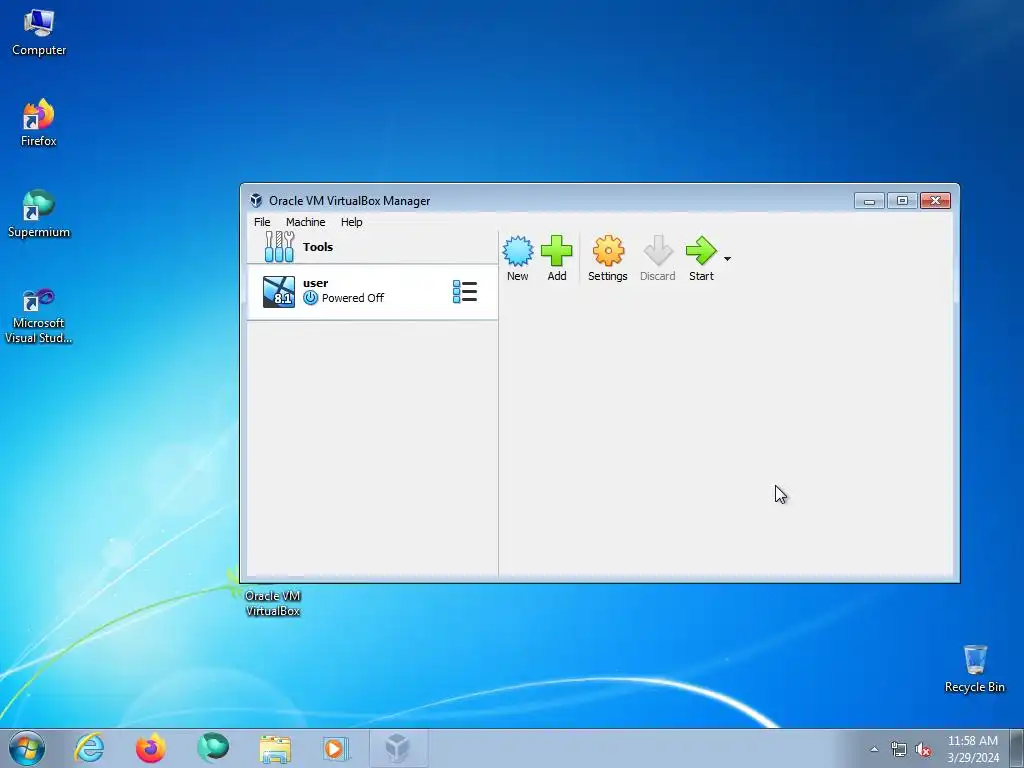Image resolution: width=1024 pixels, height=768 pixels.
Task: Expand the Start button dropdown arrow
Action: 728,259
